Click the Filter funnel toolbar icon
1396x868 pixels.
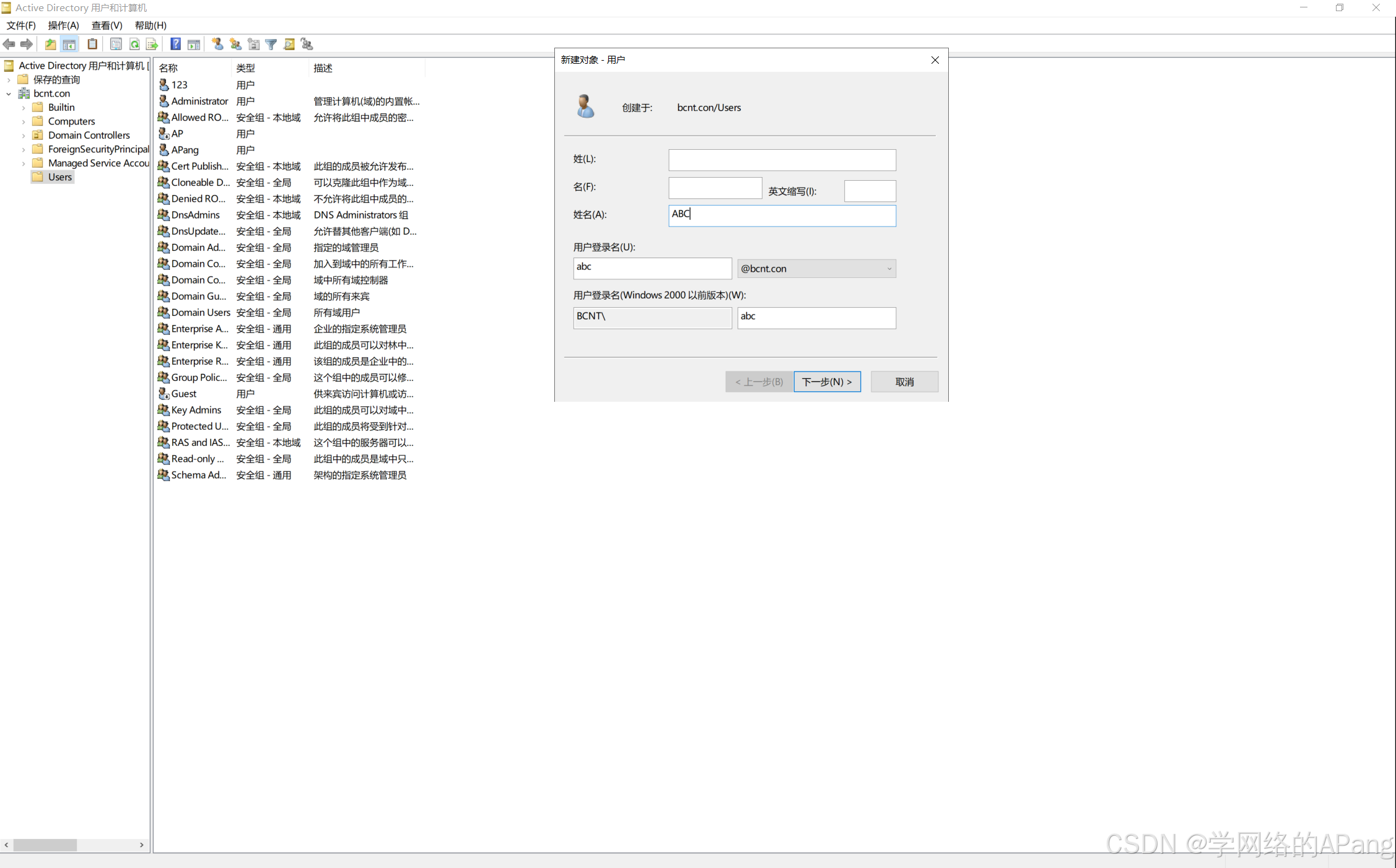271,44
